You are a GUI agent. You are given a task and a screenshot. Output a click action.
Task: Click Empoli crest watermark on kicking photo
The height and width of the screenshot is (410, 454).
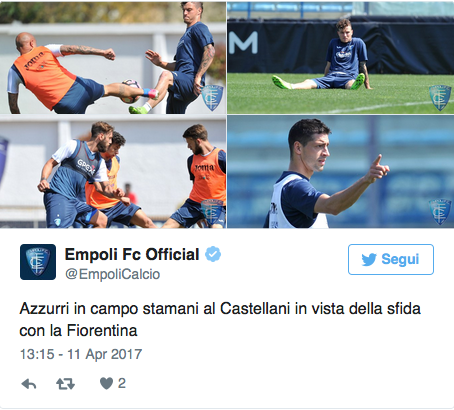tap(212, 98)
